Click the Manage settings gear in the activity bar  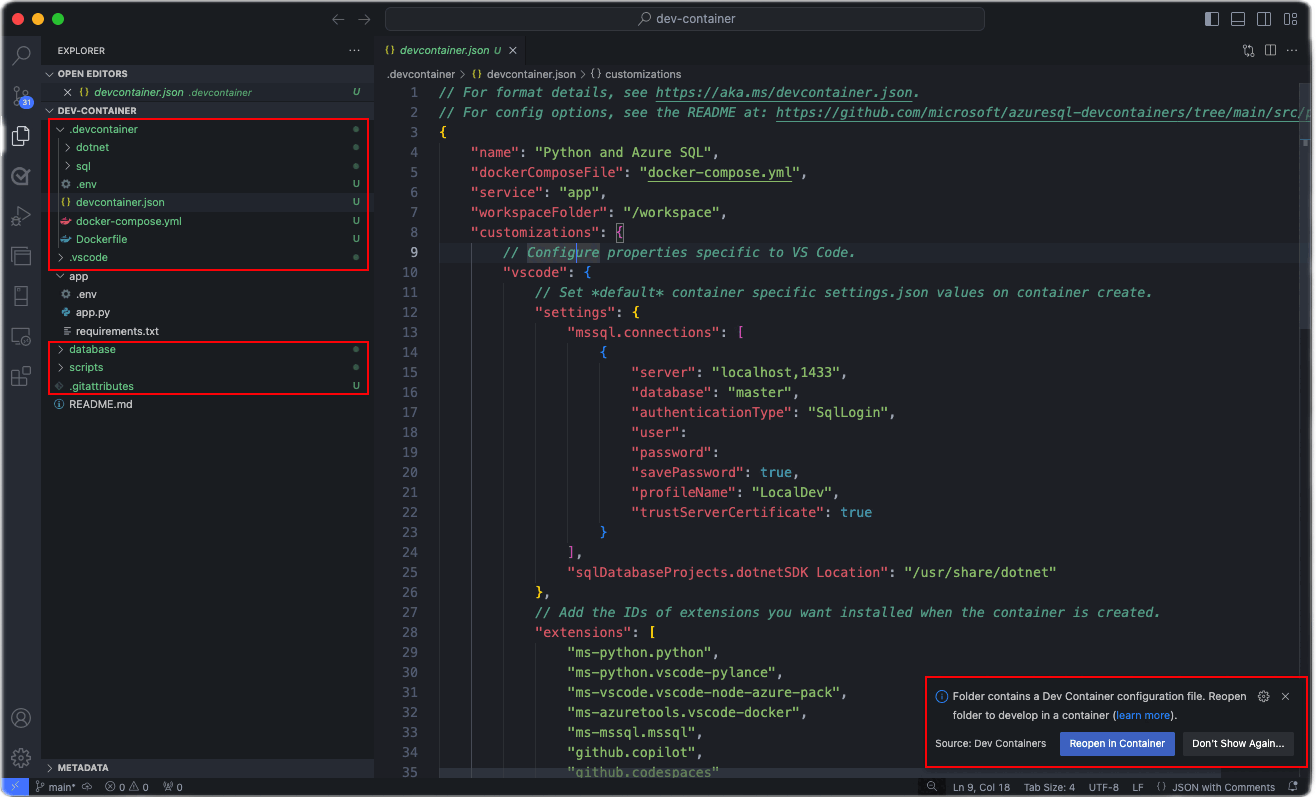[x=21, y=757]
